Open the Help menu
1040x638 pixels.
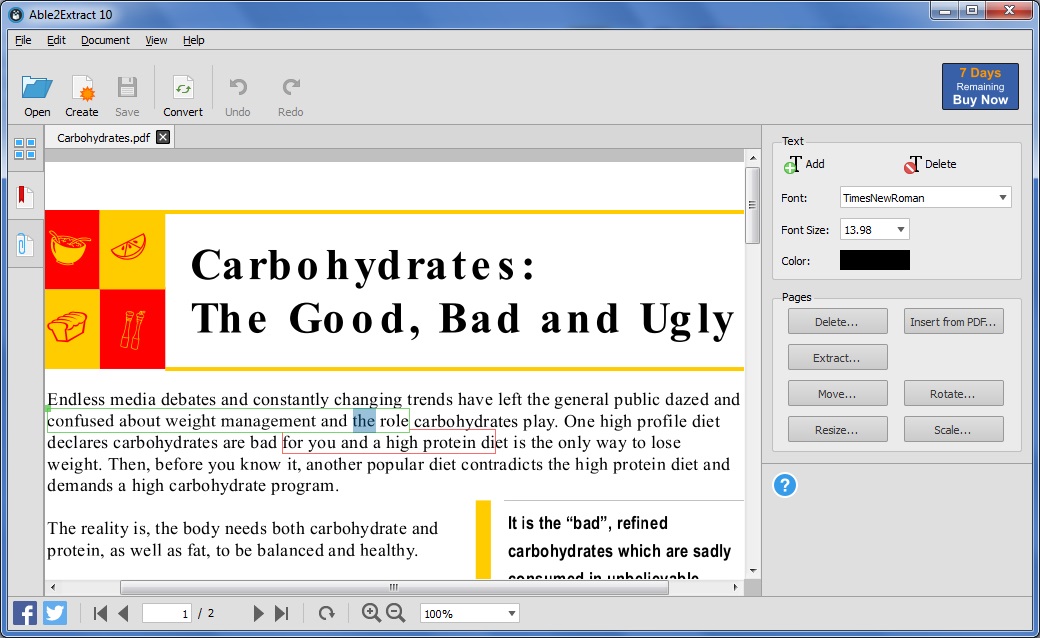193,40
